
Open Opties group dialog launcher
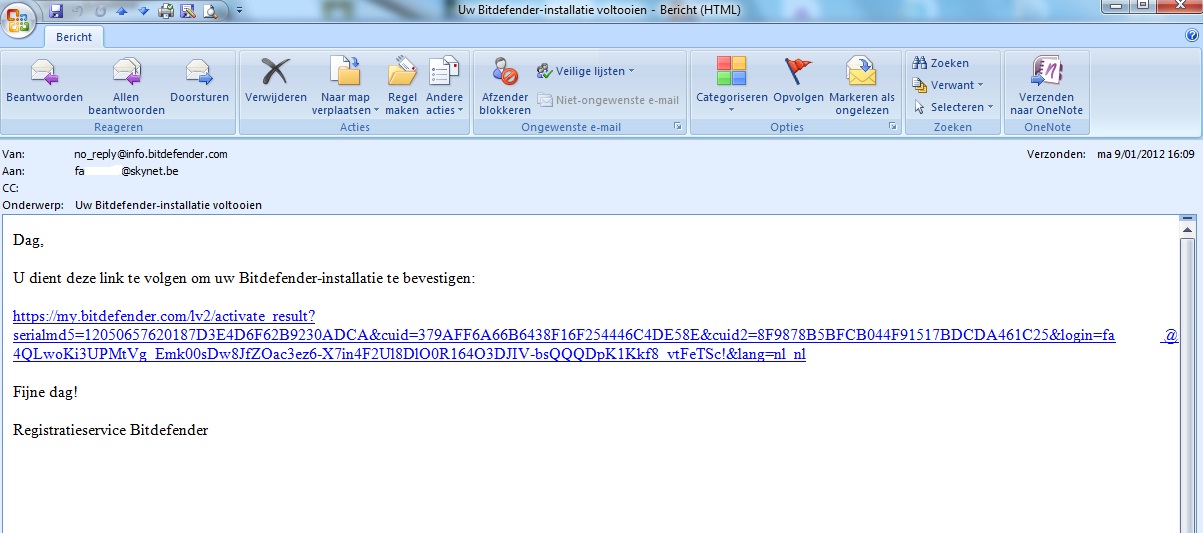click(891, 127)
